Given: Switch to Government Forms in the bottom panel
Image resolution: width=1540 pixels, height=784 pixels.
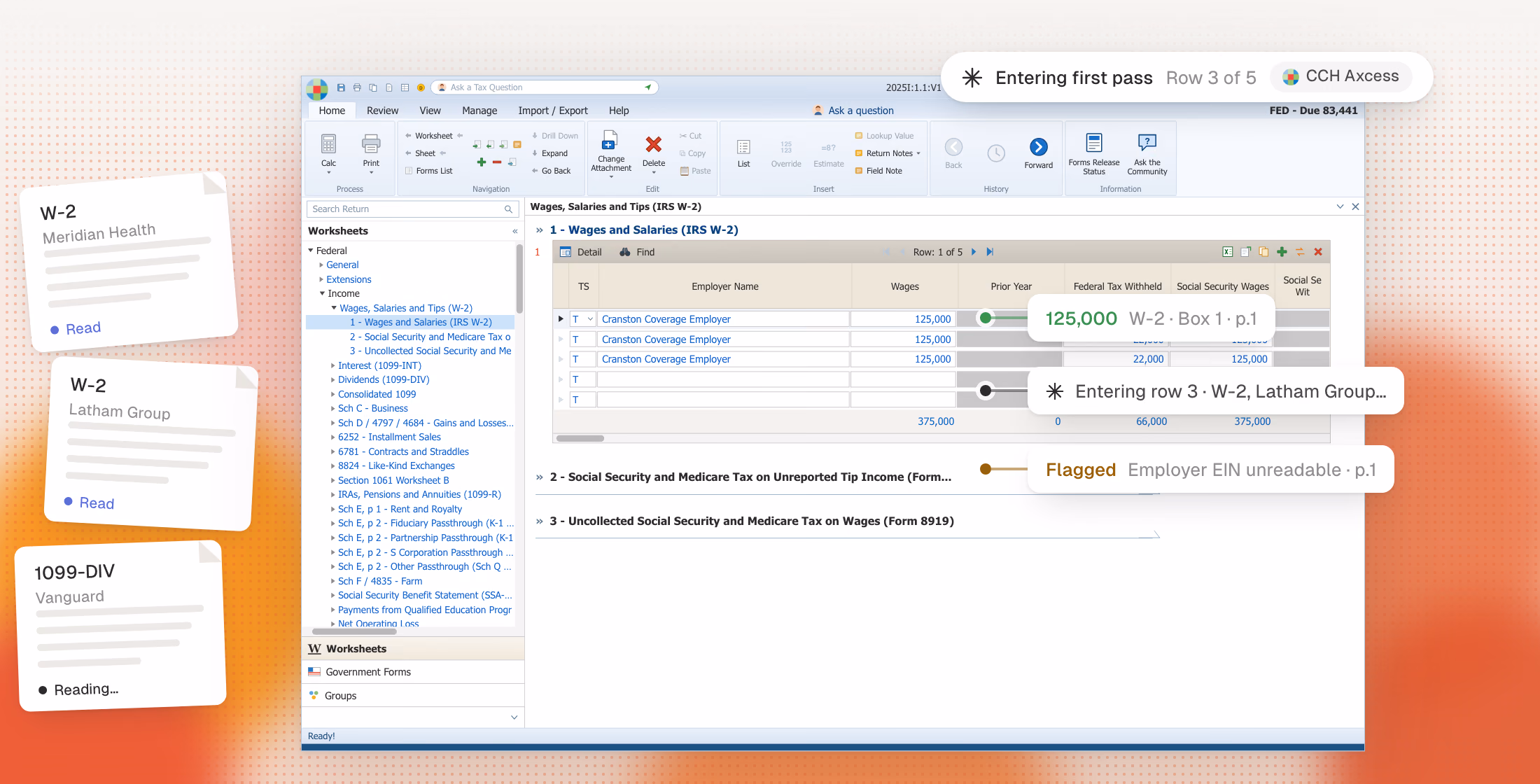Looking at the screenshot, I should [413, 672].
